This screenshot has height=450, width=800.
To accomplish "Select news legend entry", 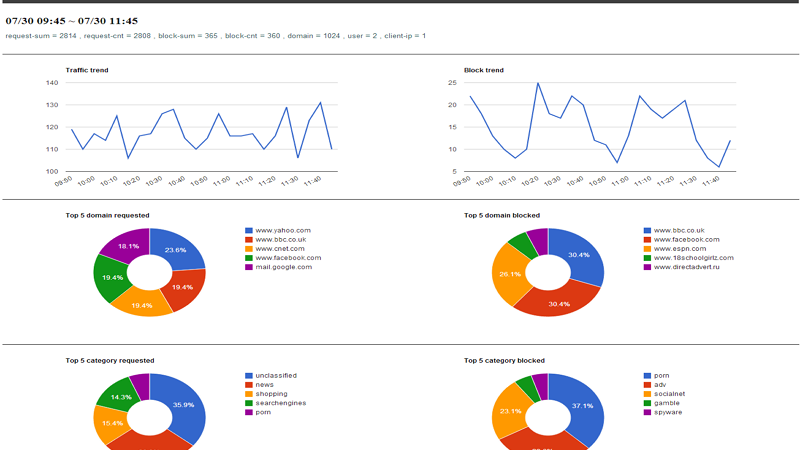I will click(264, 385).
